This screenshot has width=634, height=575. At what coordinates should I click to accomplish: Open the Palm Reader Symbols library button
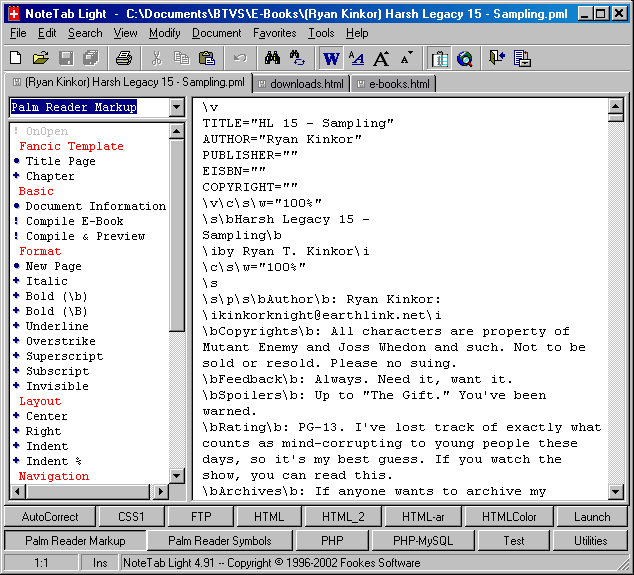coord(220,541)
